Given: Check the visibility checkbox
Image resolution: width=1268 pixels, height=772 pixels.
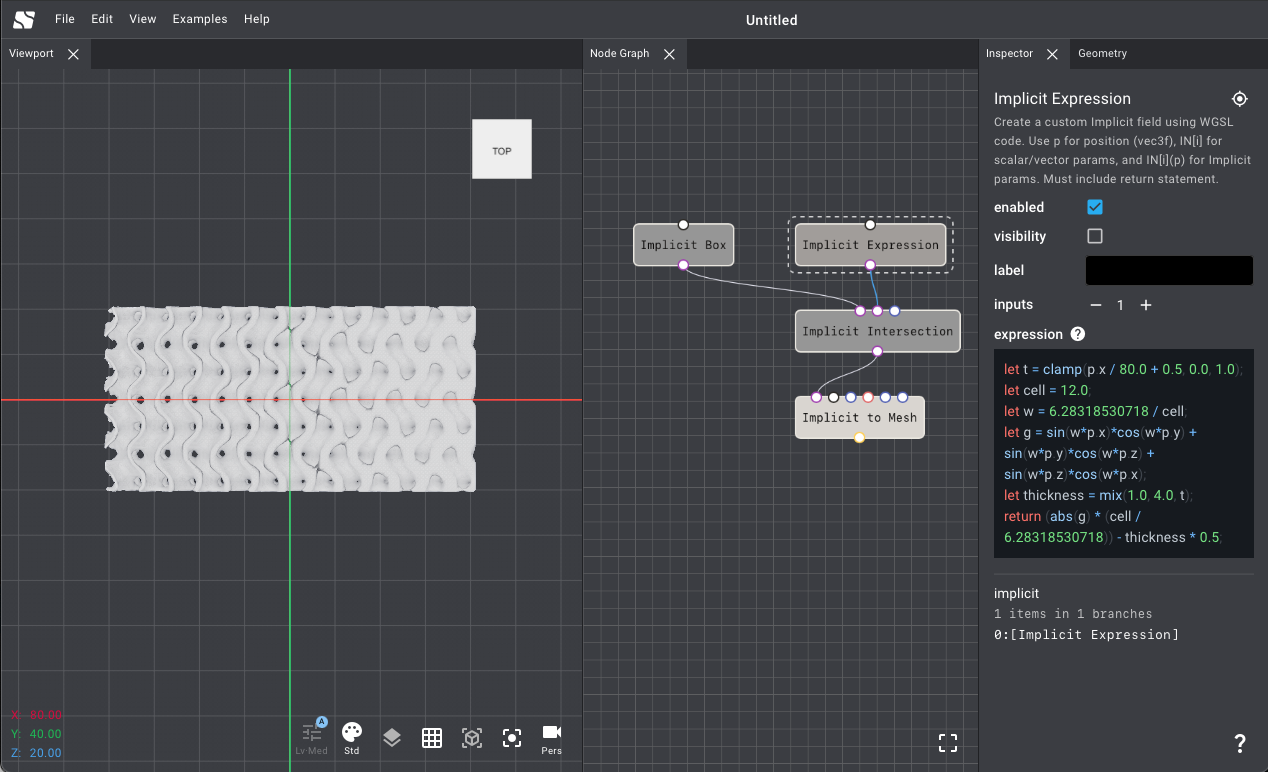Looking at the screenshot, I should coord(1095,236).
